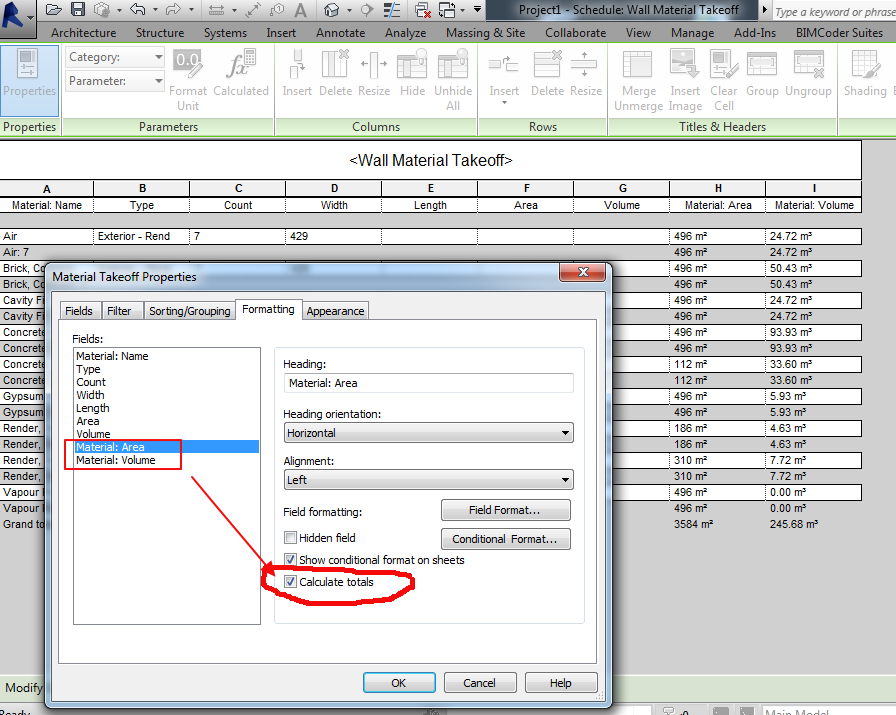Click the Field Format button
Image resolution: width=896 pixels, height=715 pixels.
[505, 510]
